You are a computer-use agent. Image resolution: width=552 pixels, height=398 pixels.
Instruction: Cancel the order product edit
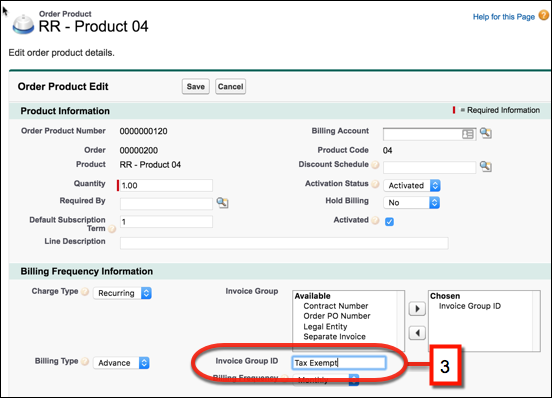point(231,87)
